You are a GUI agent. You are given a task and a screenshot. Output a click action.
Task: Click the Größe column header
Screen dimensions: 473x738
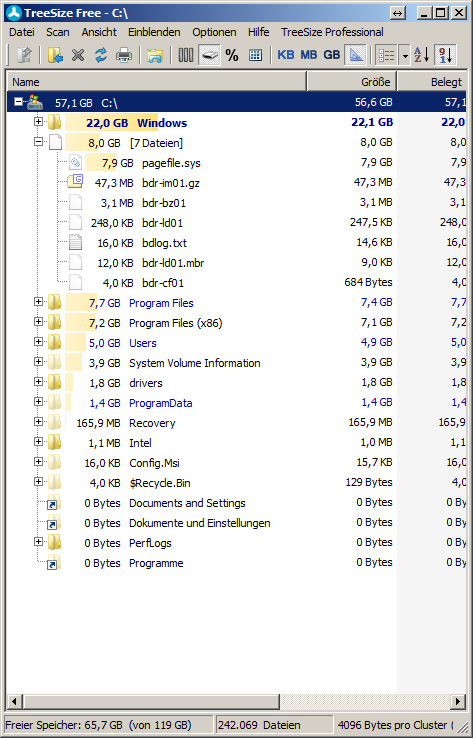click(x=352, y=81)
